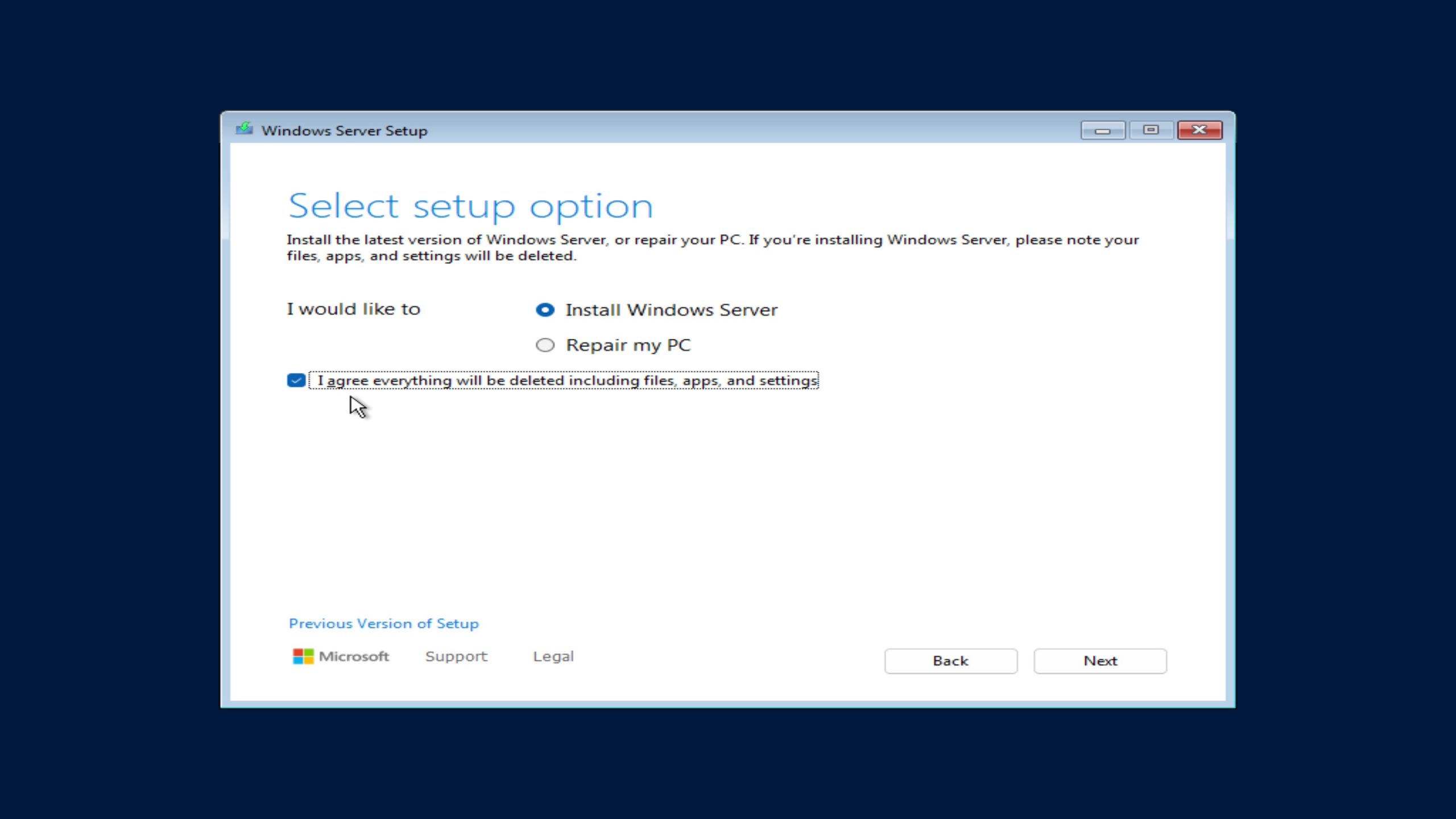Select the "Install Windows Server" option

pyautogui.click(x=544, y=310)
